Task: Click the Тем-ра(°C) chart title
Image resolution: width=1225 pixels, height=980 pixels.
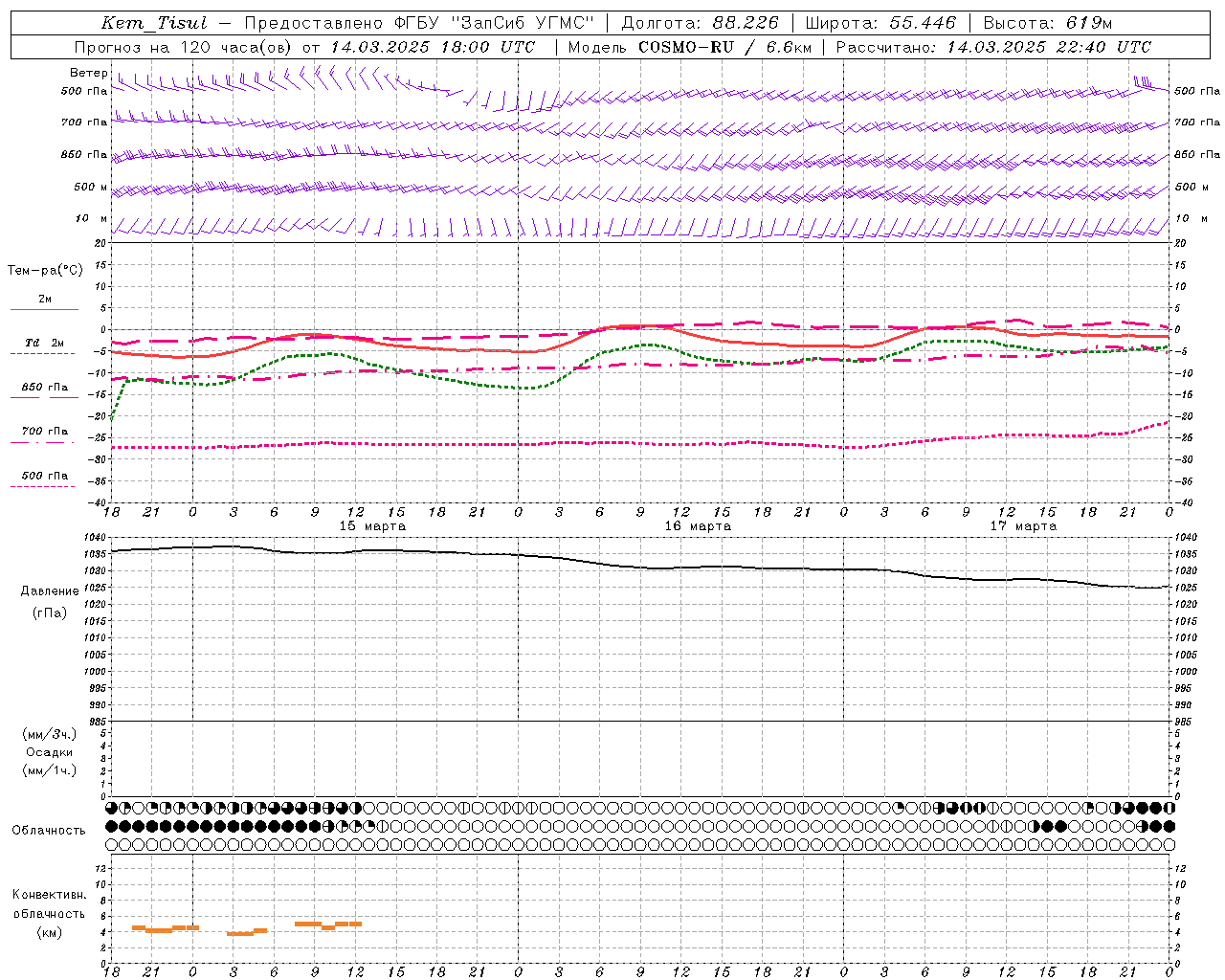Action: point(45,271)
